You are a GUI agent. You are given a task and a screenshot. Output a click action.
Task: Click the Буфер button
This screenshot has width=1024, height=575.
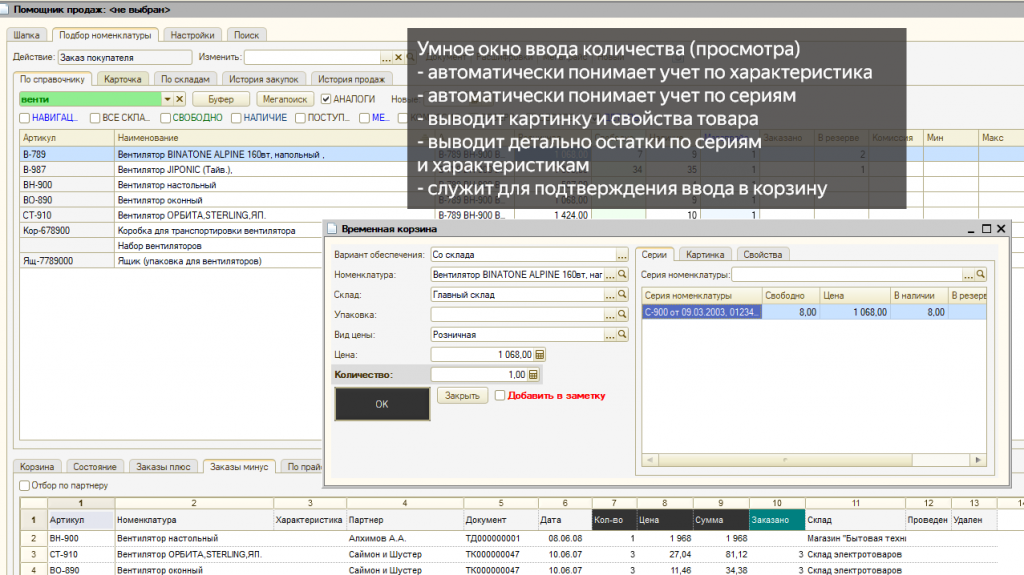221,99
